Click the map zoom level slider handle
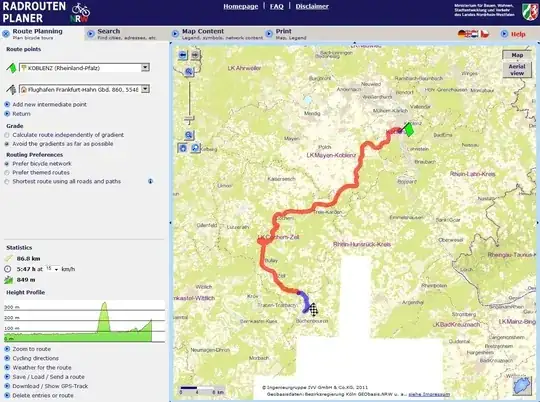The height and width of the screenshot is (402, 540). coord(189,119)
